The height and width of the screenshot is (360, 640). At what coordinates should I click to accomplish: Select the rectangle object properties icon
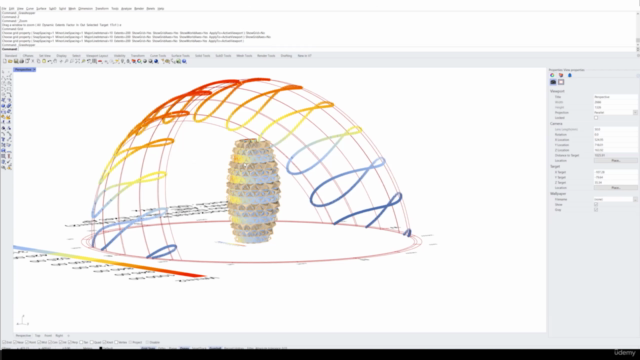coord(561,82)
